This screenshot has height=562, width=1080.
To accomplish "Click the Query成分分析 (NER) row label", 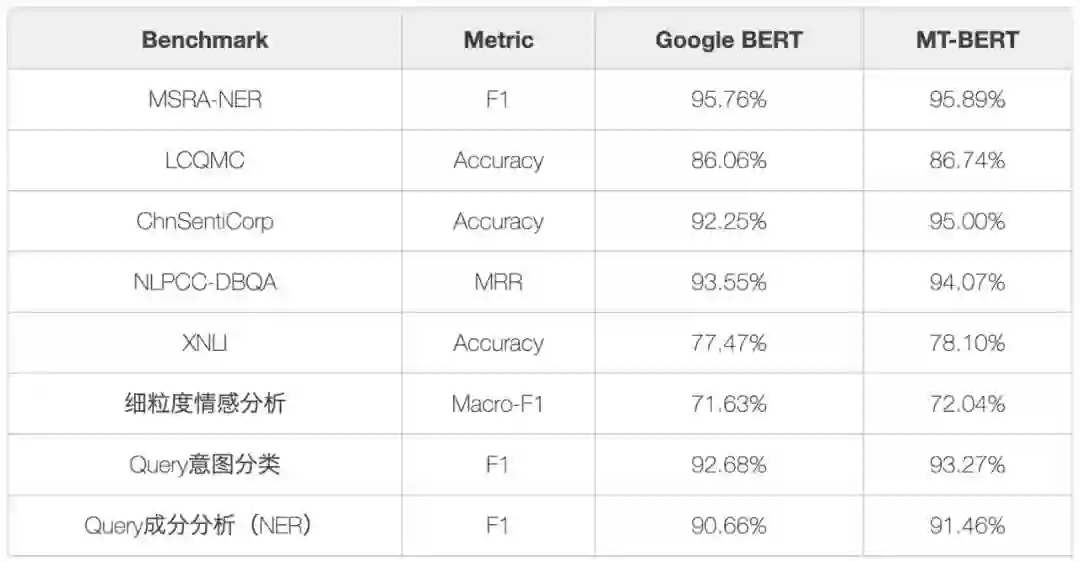I will pos(198,526).
